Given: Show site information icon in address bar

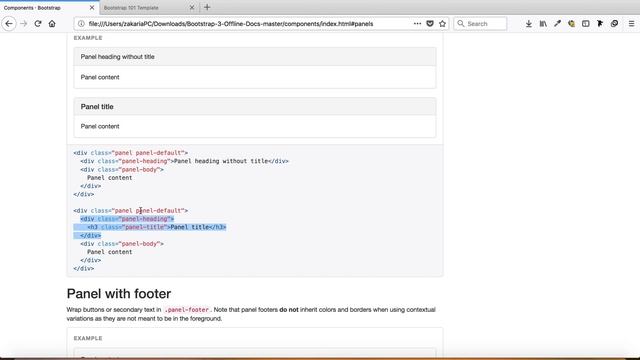Looking at the screenshot, I should coord(81,24).
